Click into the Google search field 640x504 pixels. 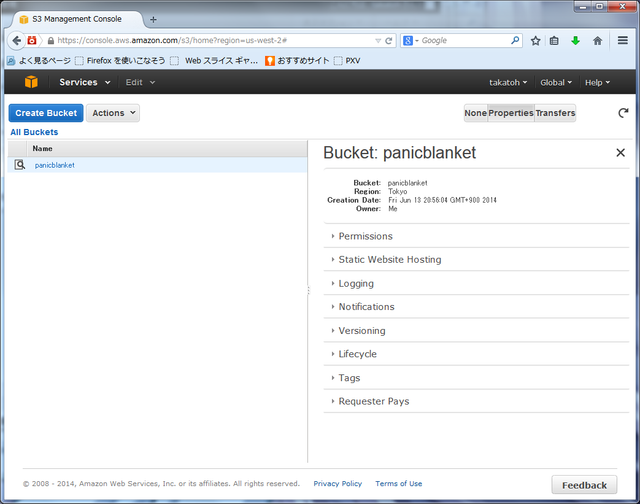pos(464,40)
